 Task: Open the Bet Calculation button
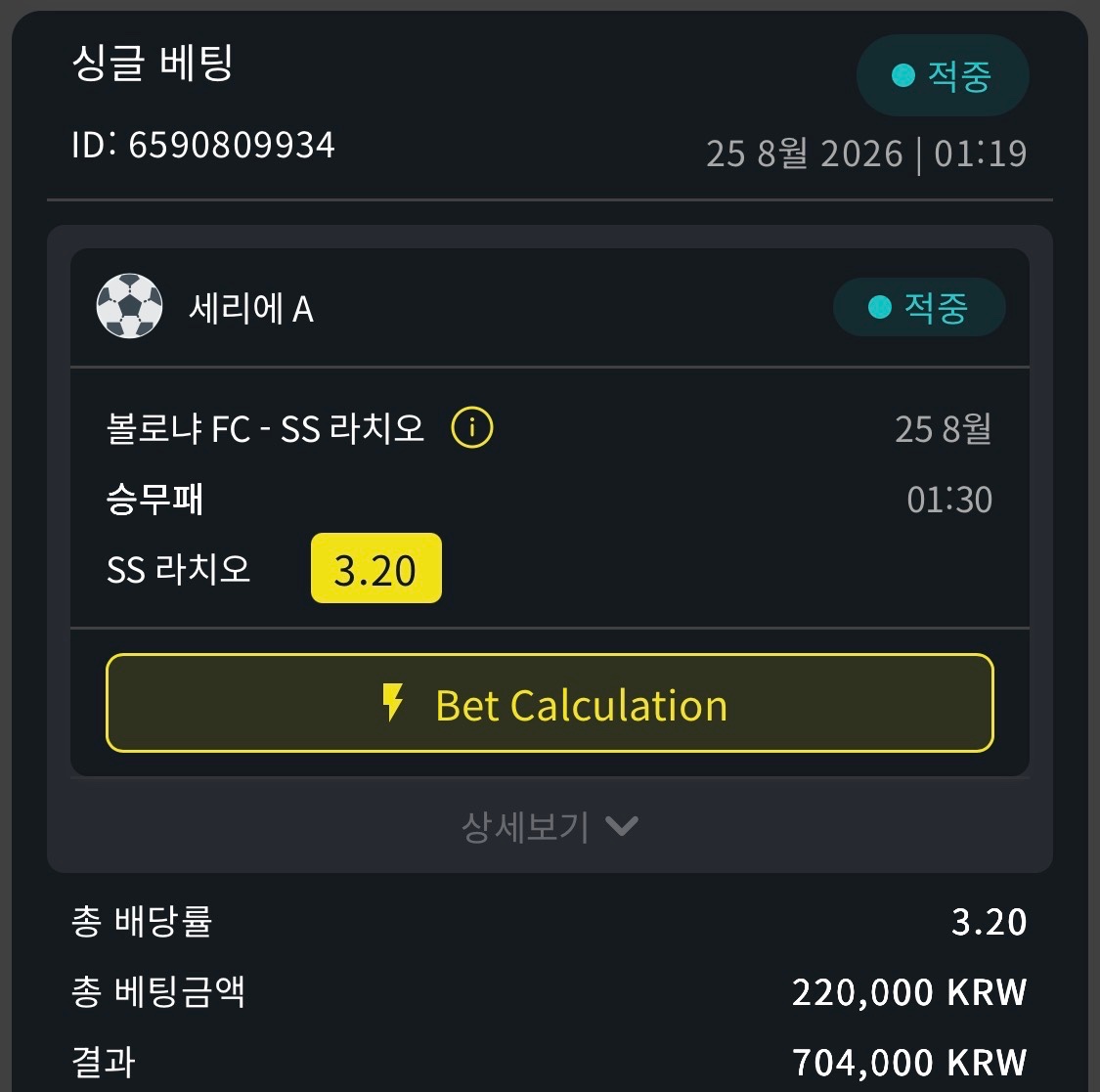coord(550,703)
